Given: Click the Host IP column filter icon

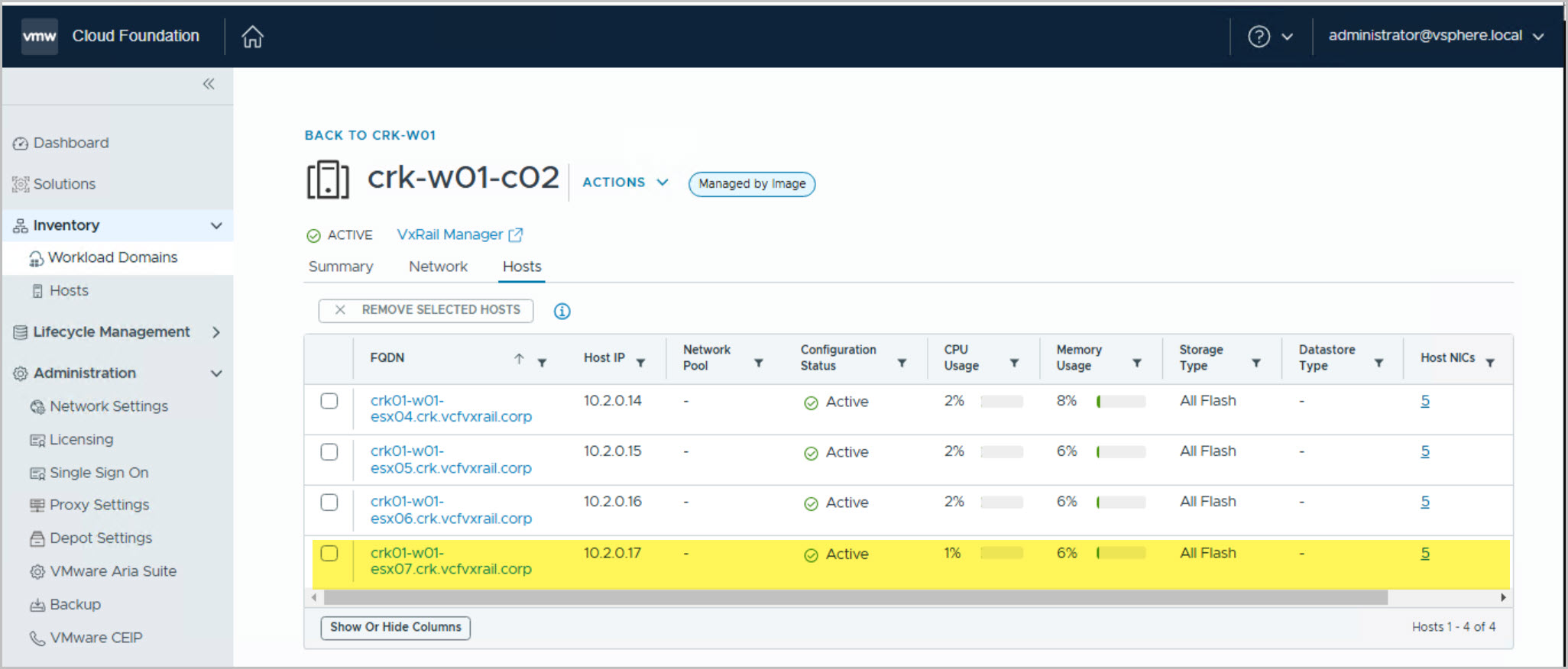Looking at the screenshot, I should pos(640,363).
